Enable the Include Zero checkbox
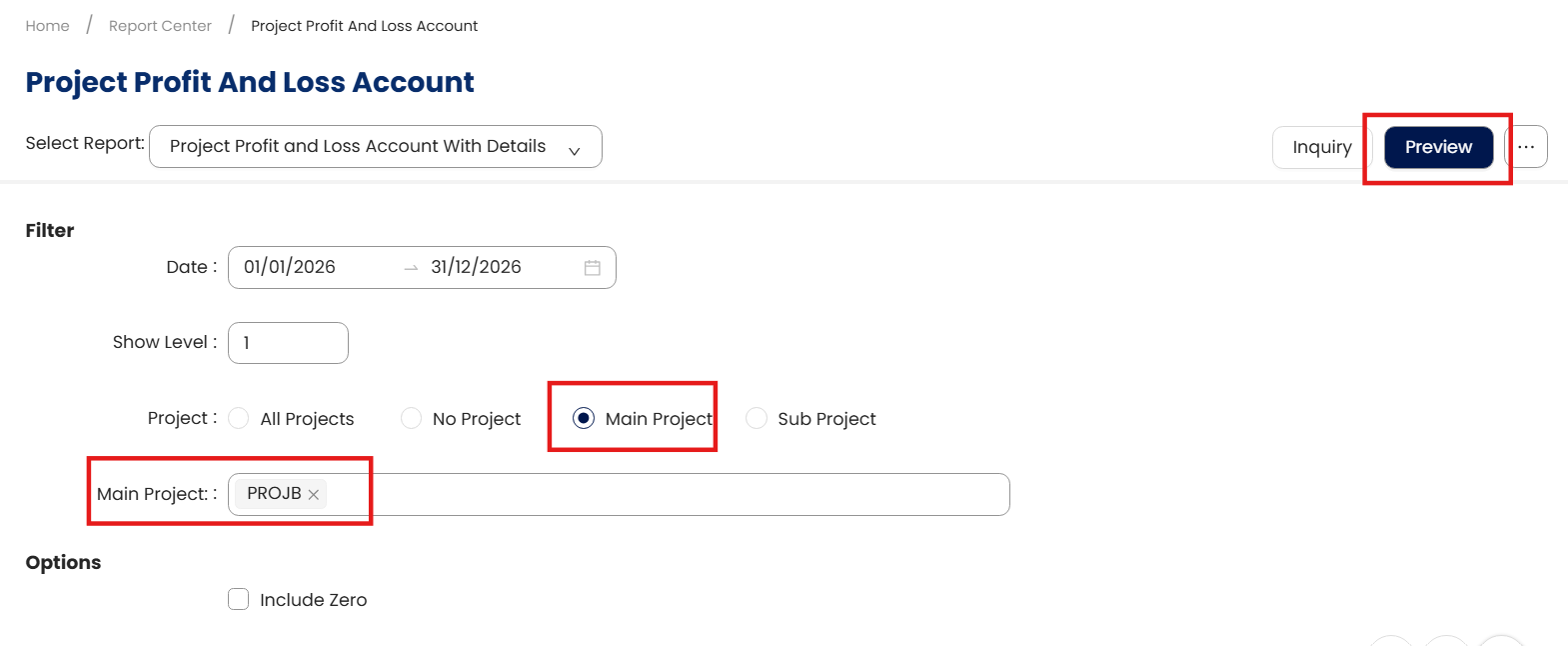The width and height of the screenshot is (1568, 646). [x=239, y=599]
